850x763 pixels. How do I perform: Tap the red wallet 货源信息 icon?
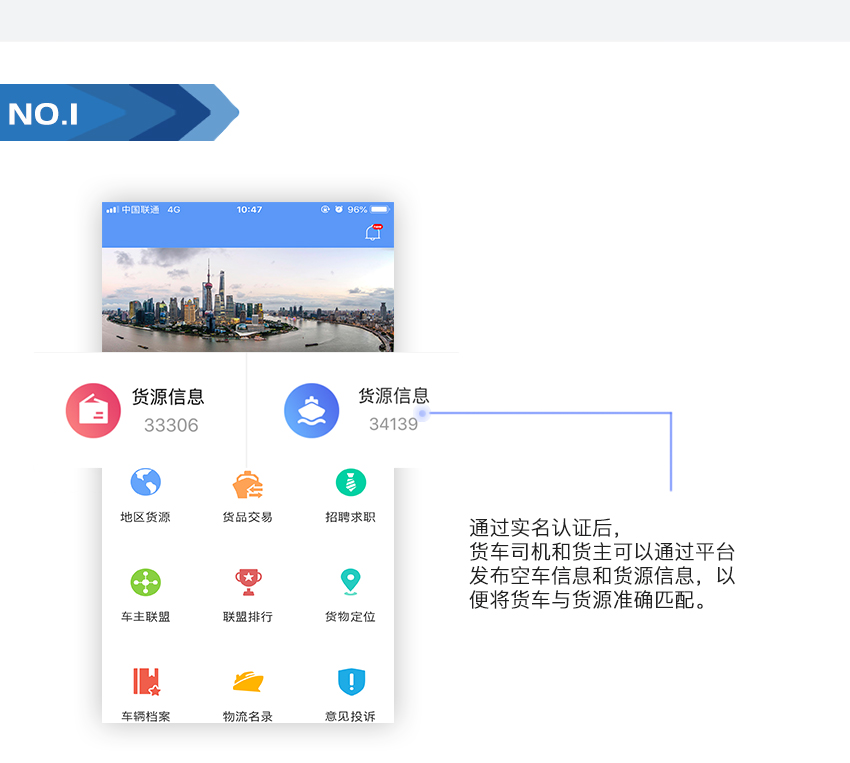[93, 410]
